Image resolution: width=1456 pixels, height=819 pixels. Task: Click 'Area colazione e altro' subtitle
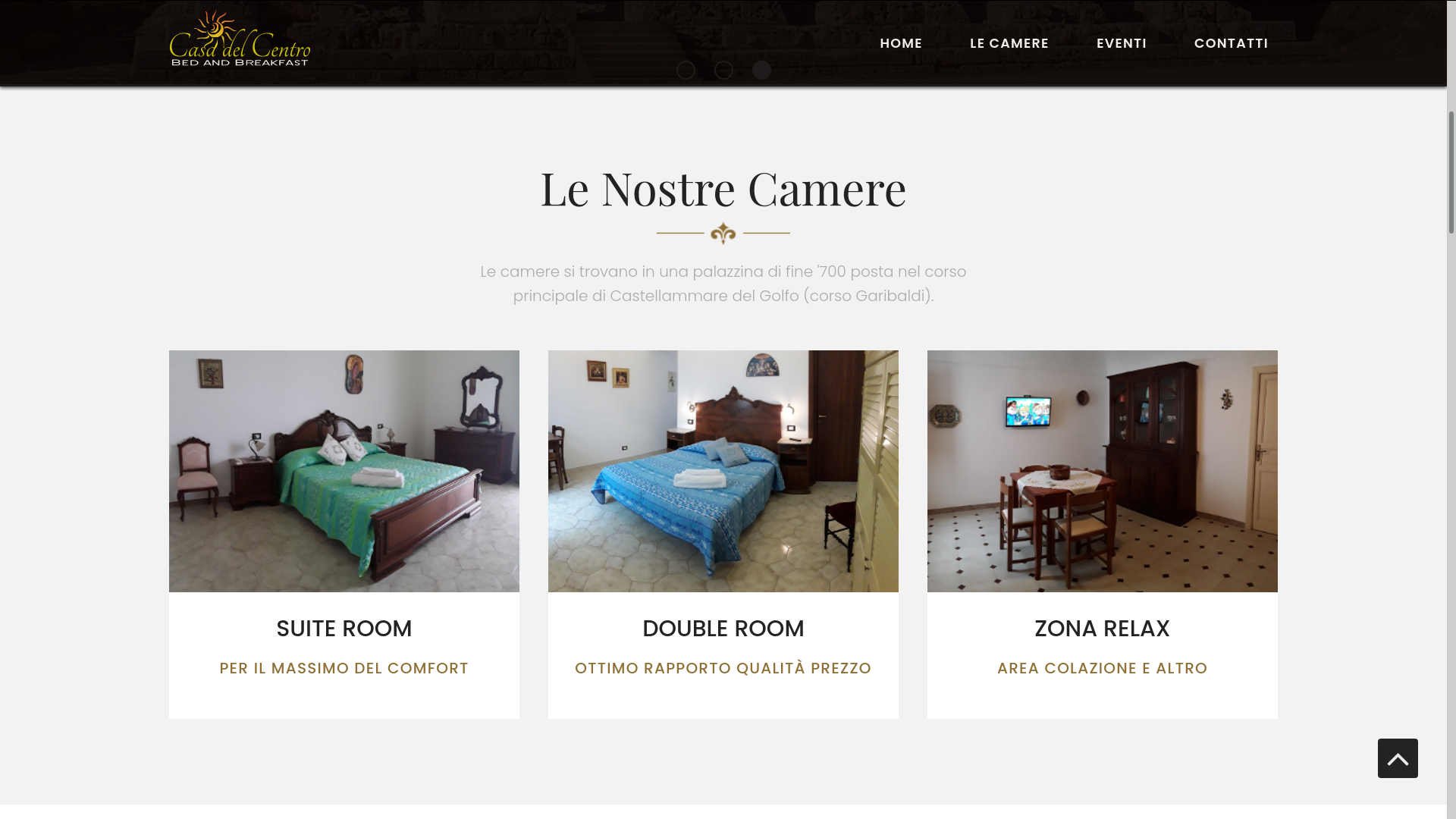[x=1103, y=668]
